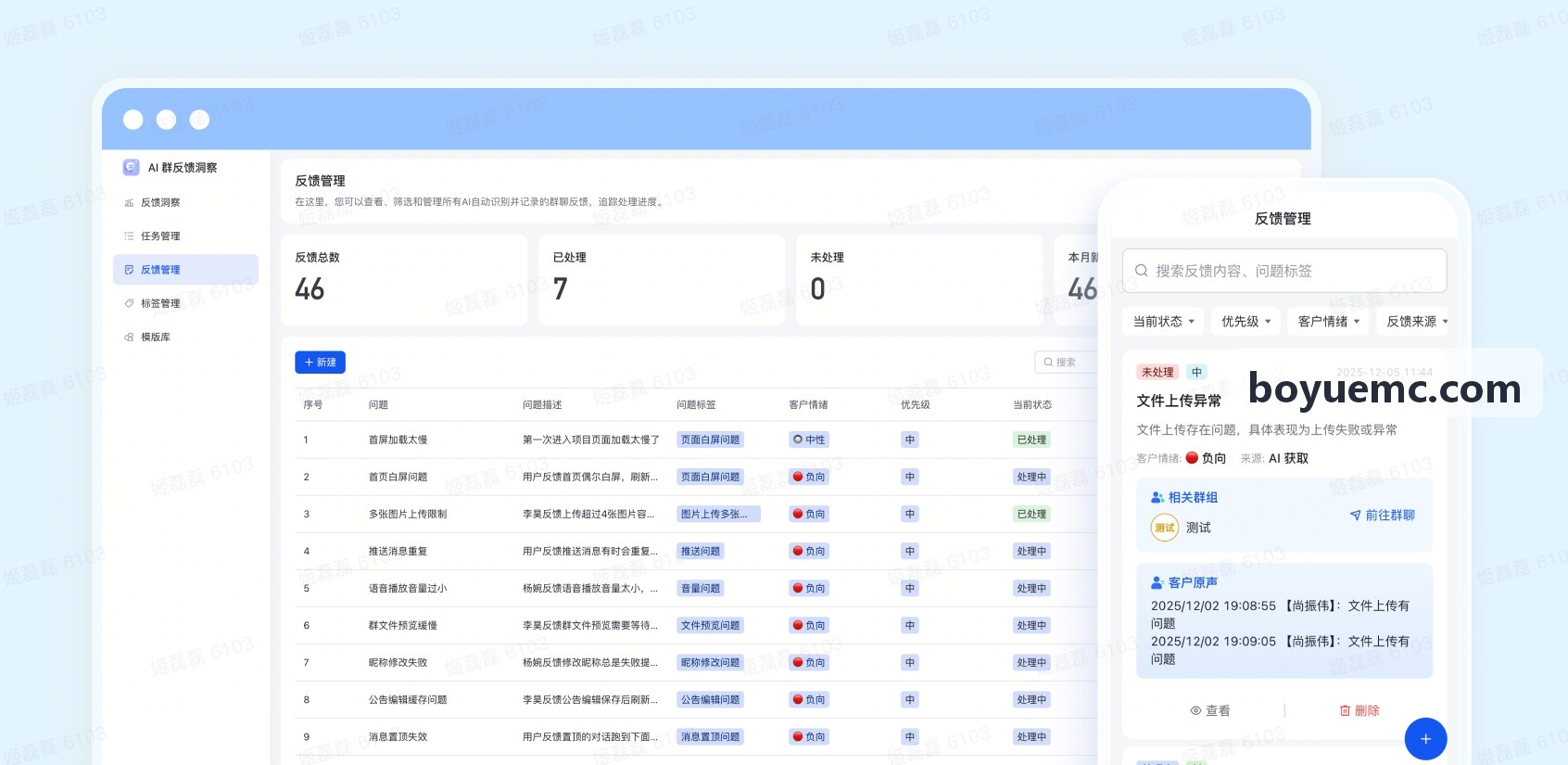Screen dimensions: 1568x765
Task: Click the mobile search field 搜索反馈内容
Action: coord(1283,271)
